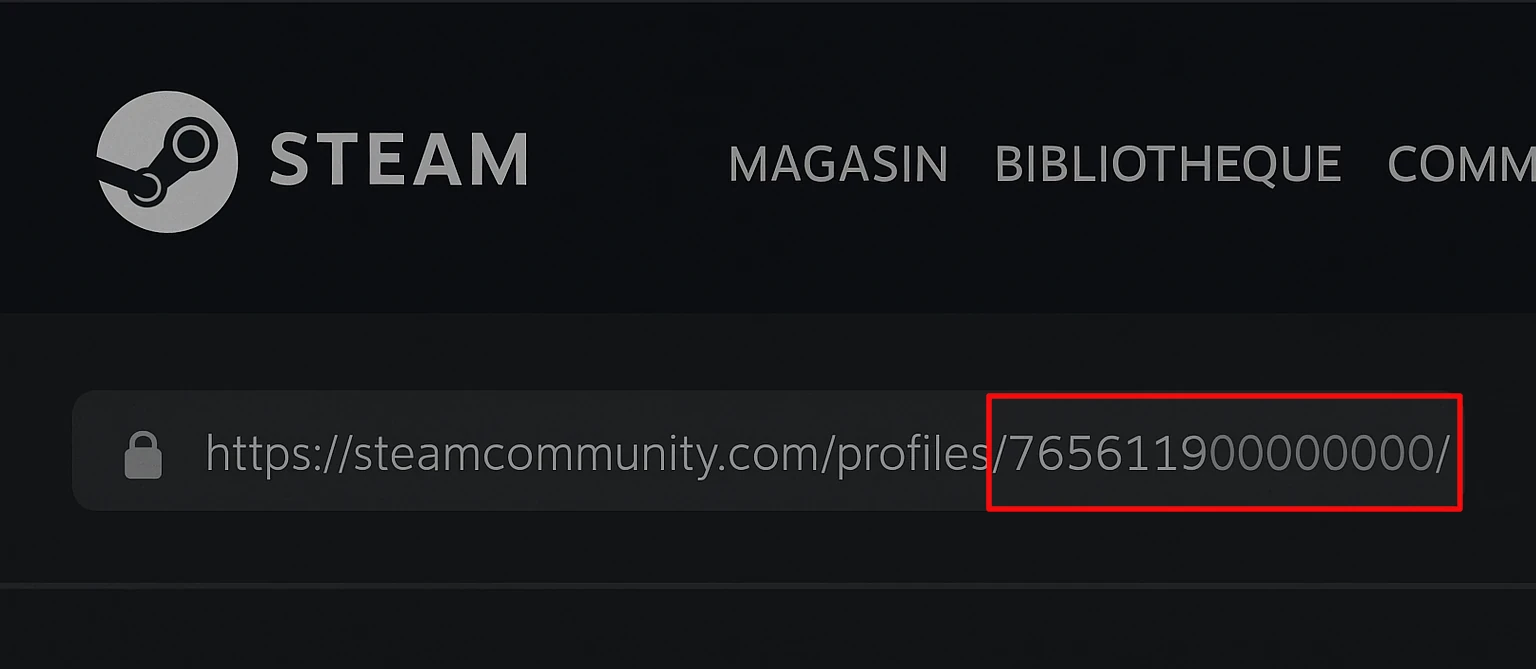Open the BIBLIOTHEQUE menu
Image resolution: width=1536 pixels, height=669 pixels.
pyautogui.click(x=1168, y=164)
